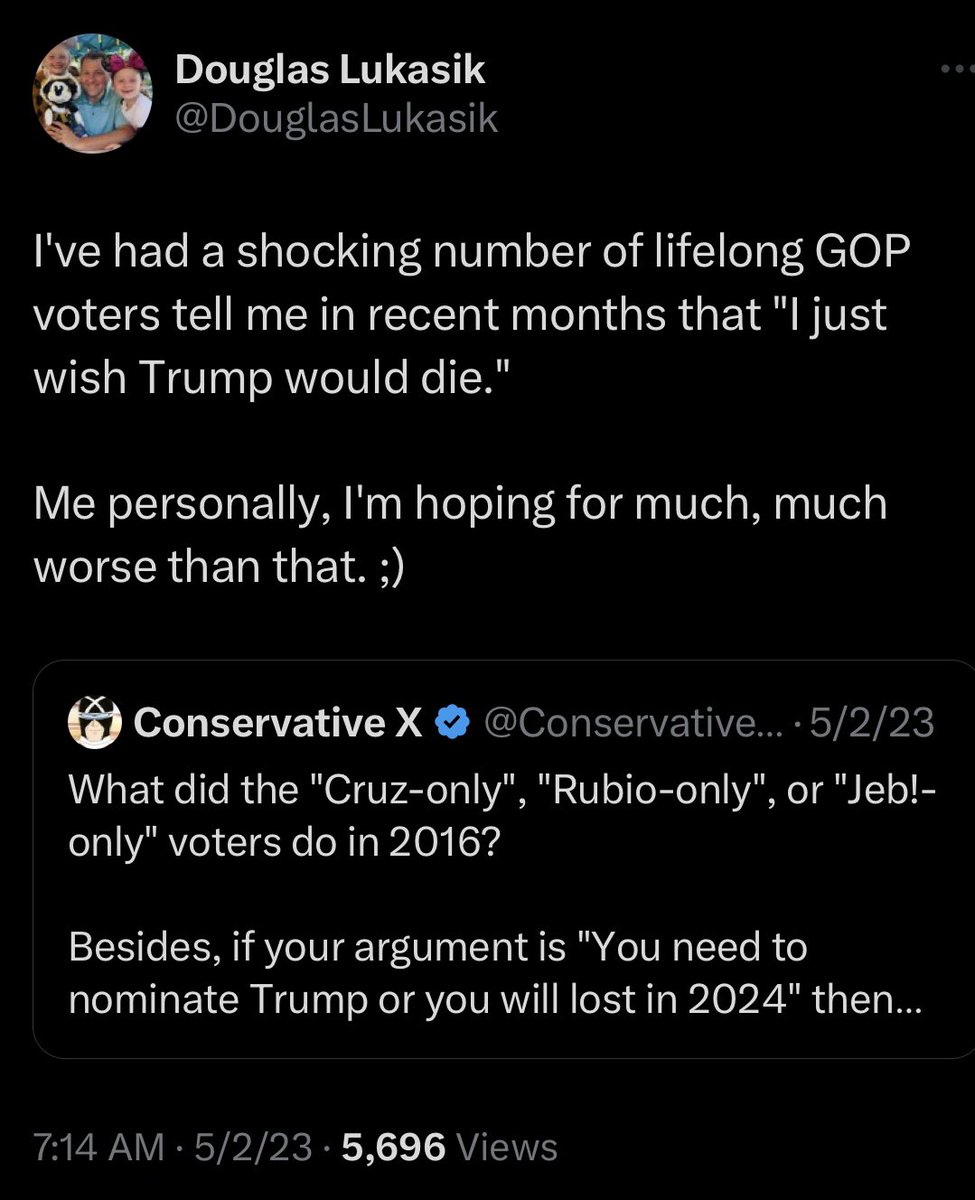Select the "Me personally" tweet paragraph

[x=460, y=533]
